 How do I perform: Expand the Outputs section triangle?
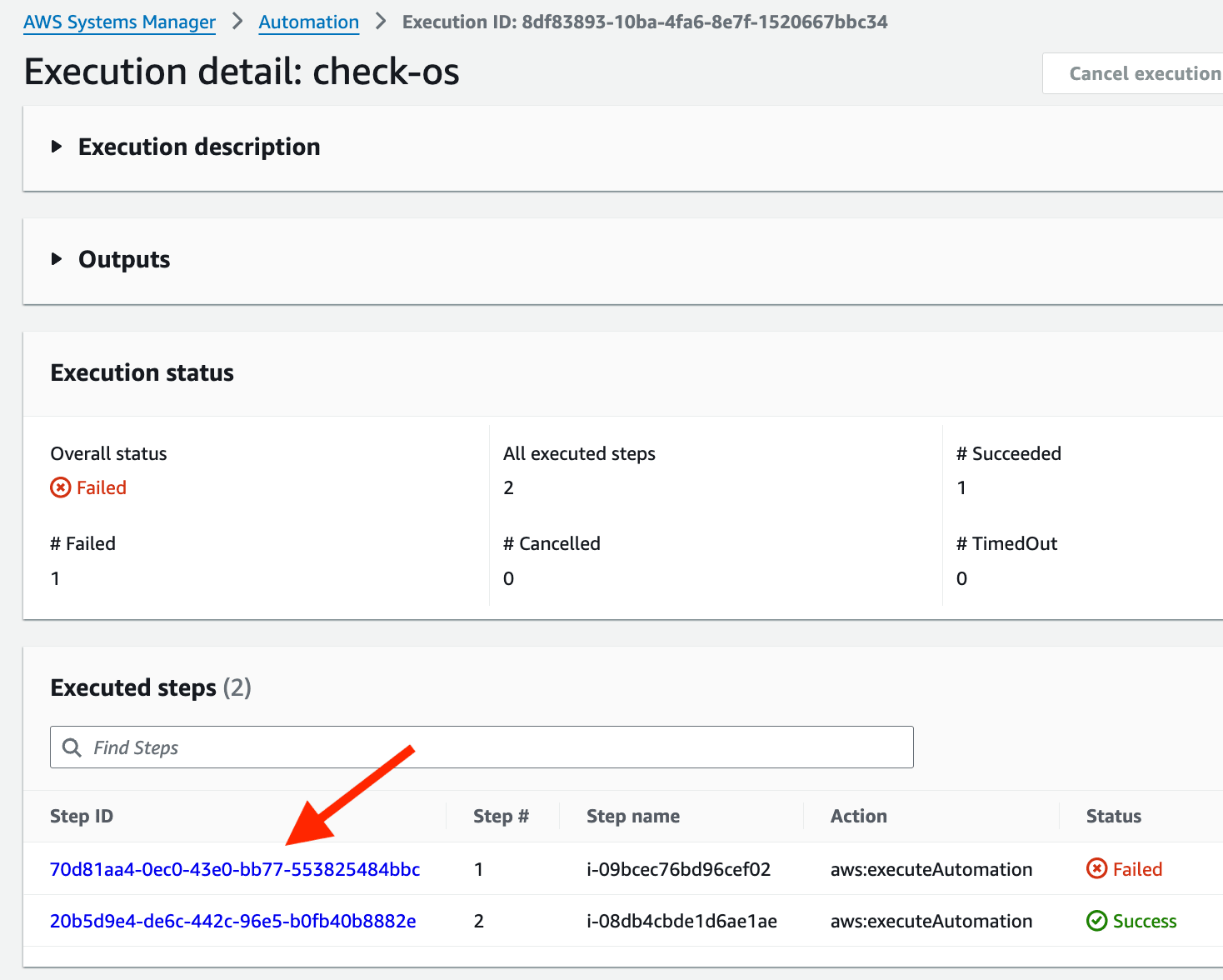coord(57,259)
